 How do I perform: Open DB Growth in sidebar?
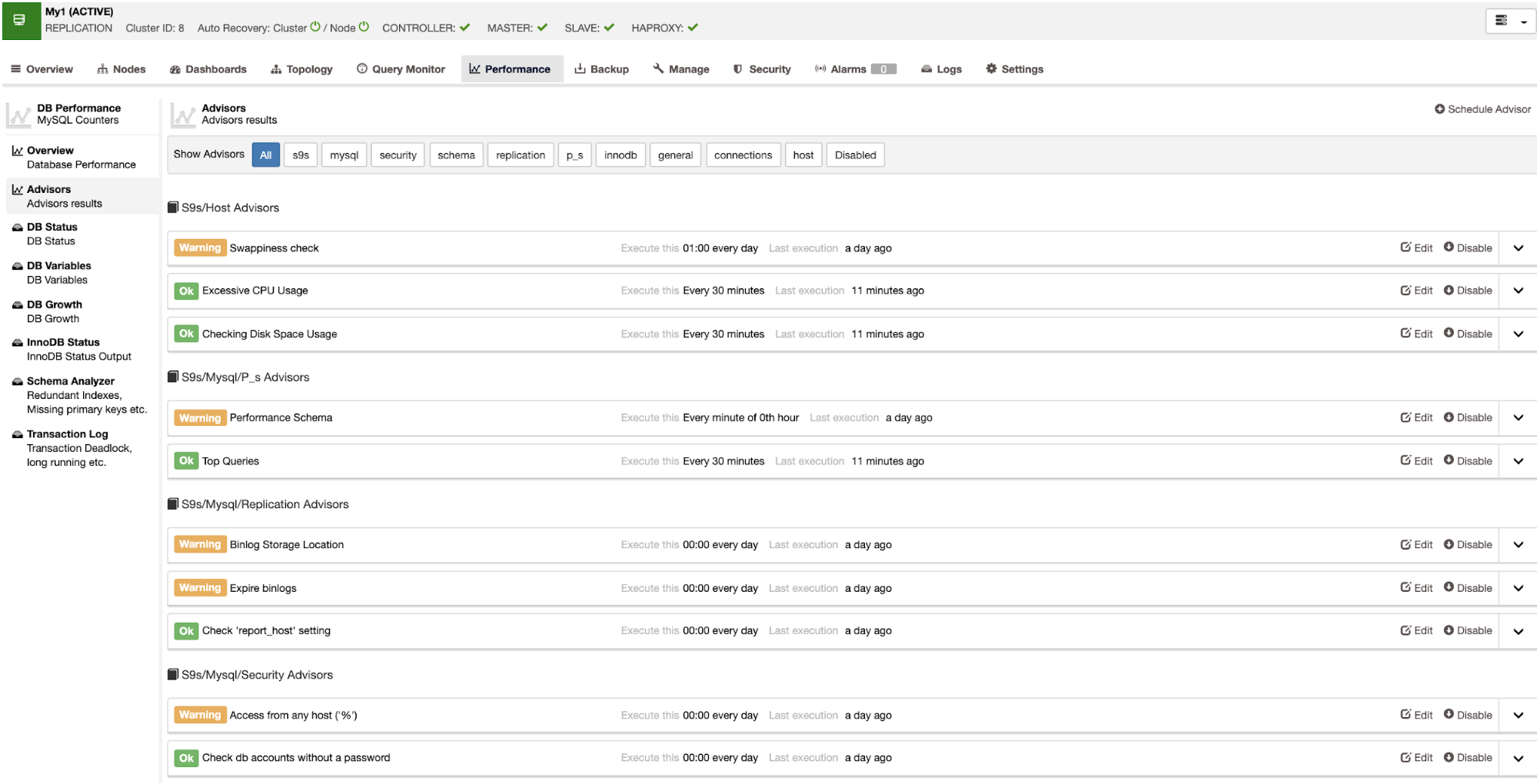tap(81, 311)
